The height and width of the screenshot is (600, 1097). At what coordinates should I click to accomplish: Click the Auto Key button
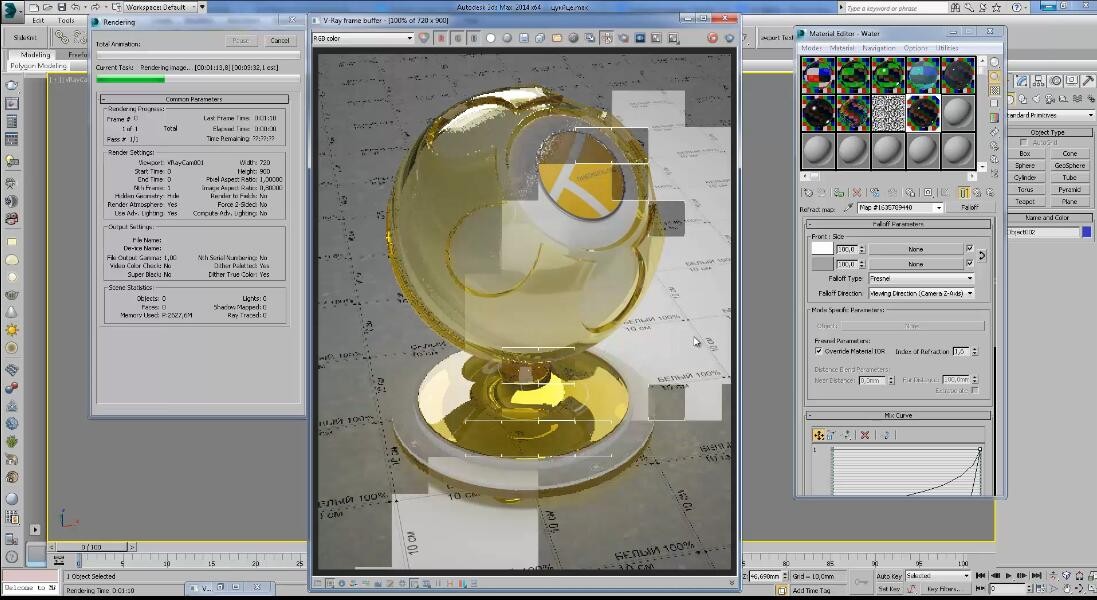[x=889, y=576]
